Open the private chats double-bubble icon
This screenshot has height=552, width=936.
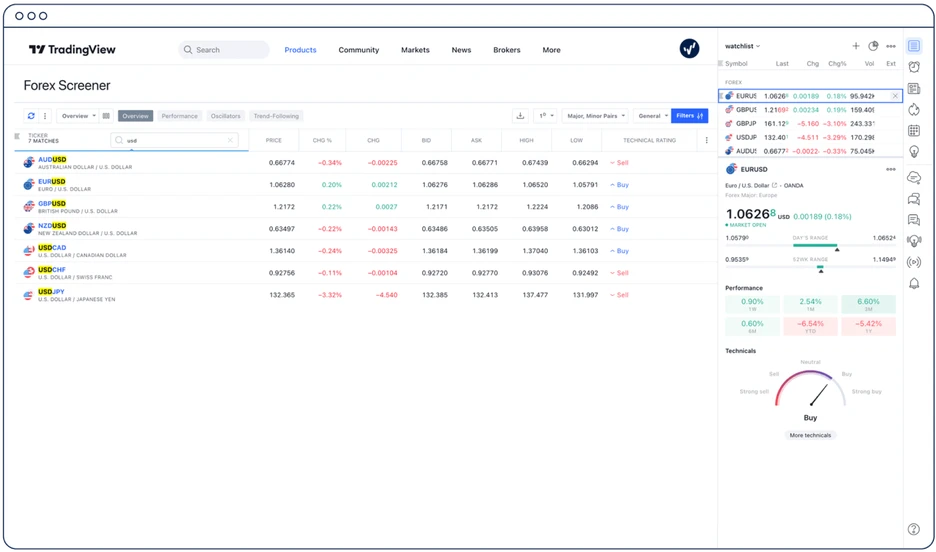[x=914, y=199]
